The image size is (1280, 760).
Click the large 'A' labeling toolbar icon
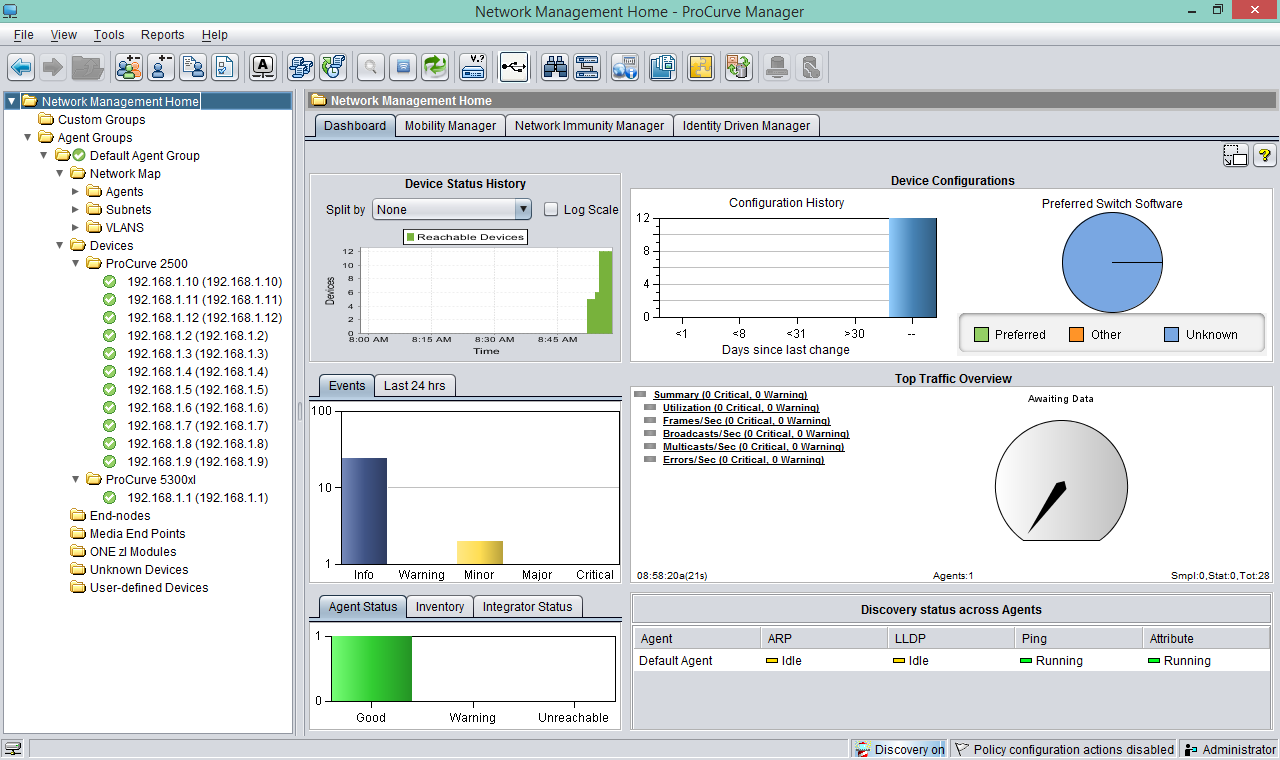tap(262, 67)
